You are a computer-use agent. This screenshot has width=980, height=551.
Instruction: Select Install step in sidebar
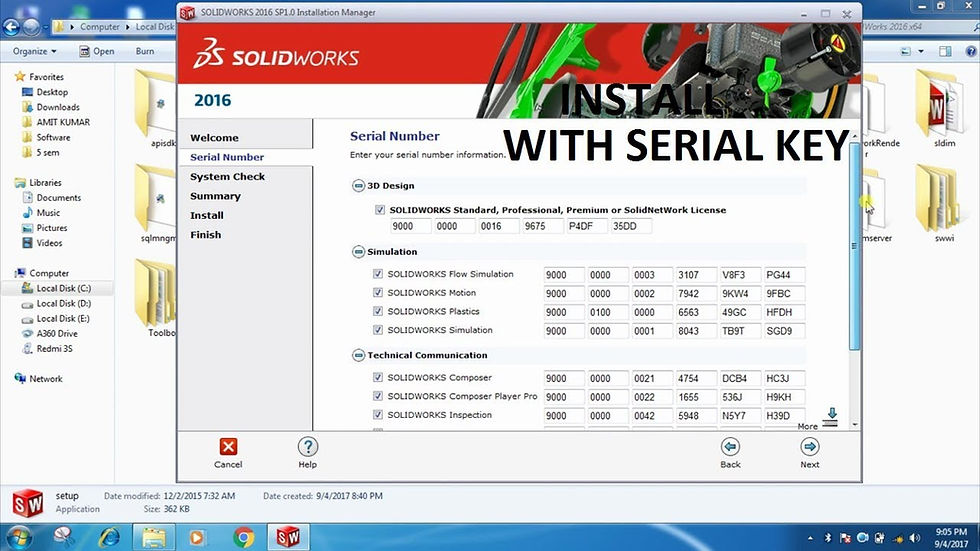pyautogui.click(x=207, y=215)
